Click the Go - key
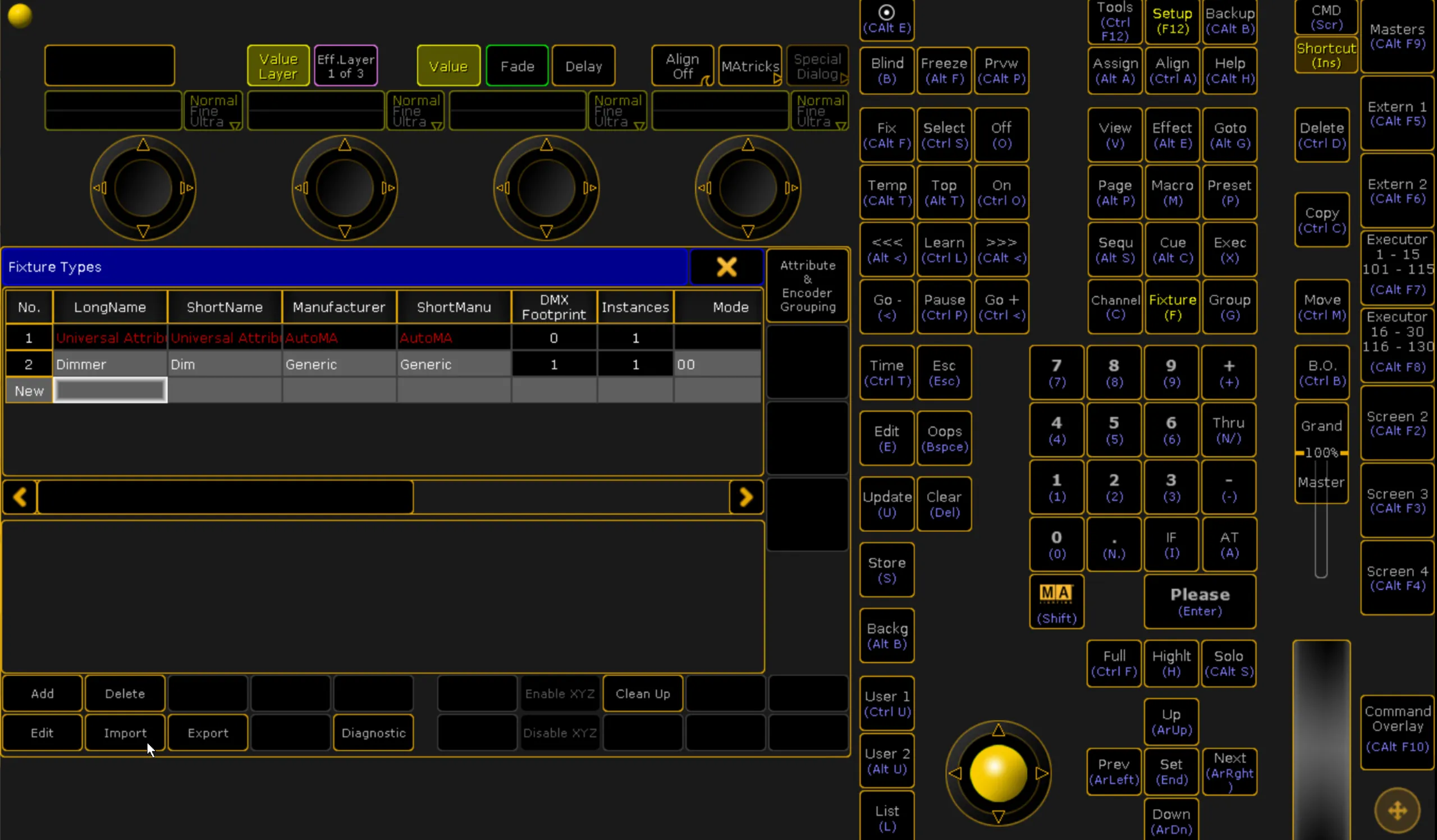 887,306
